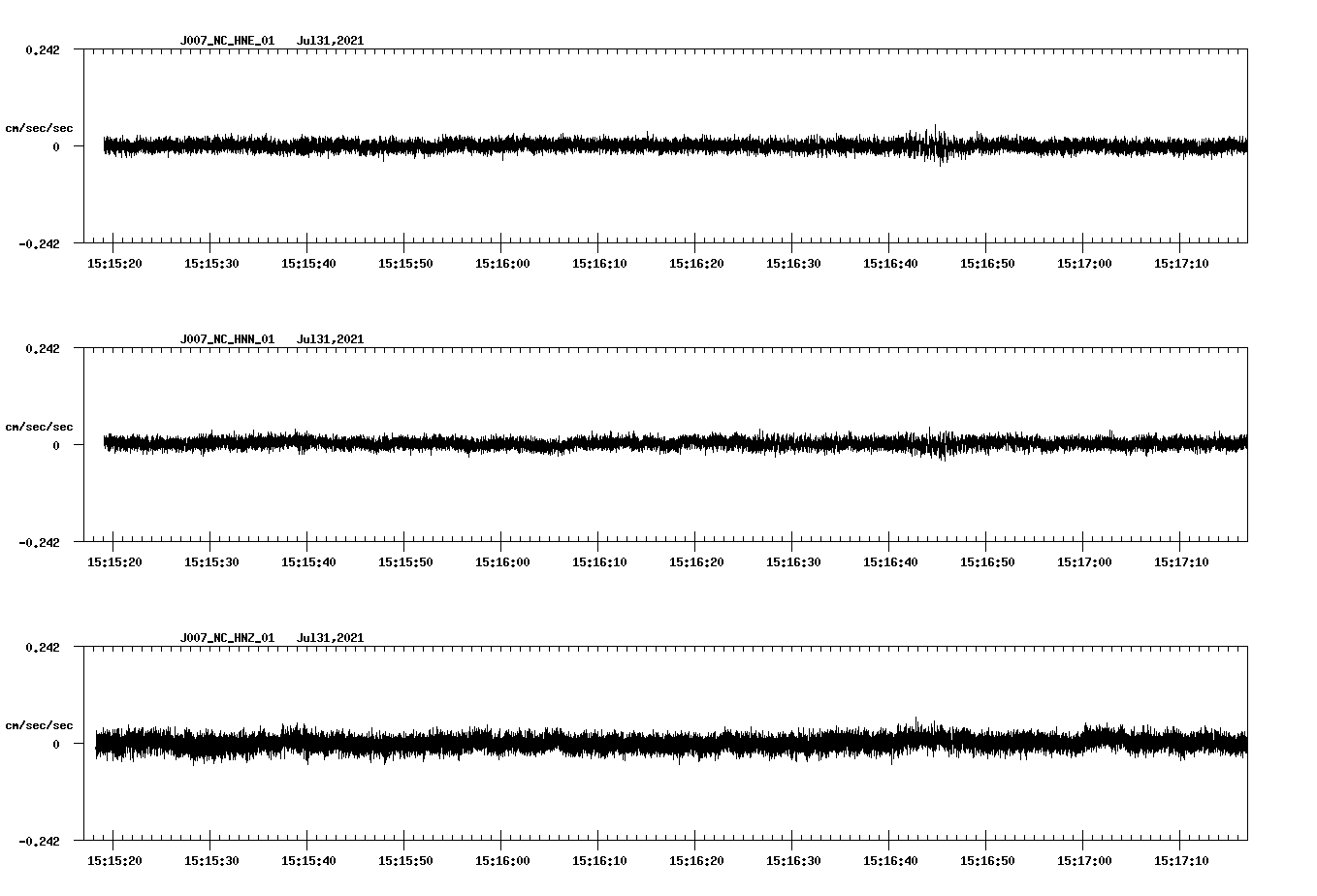The width and height of the screenshot is (1317, 896).
Task: Click the Jul31,2021 date on the middle plot
Action: point(331,338)
